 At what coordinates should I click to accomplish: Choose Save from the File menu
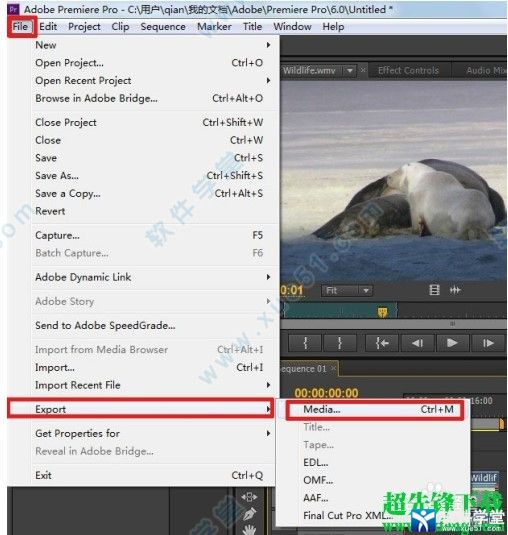(153, 158)
